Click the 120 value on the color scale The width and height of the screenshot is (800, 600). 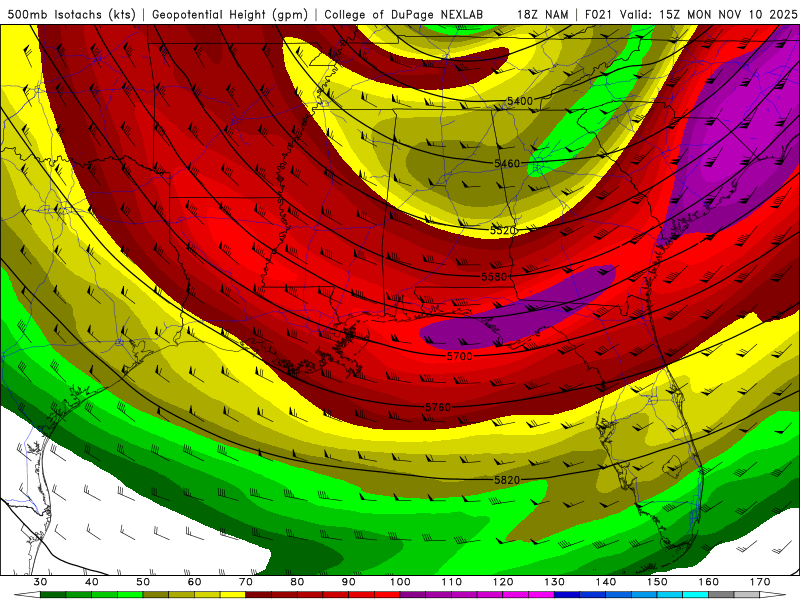[x=503, y=582]
